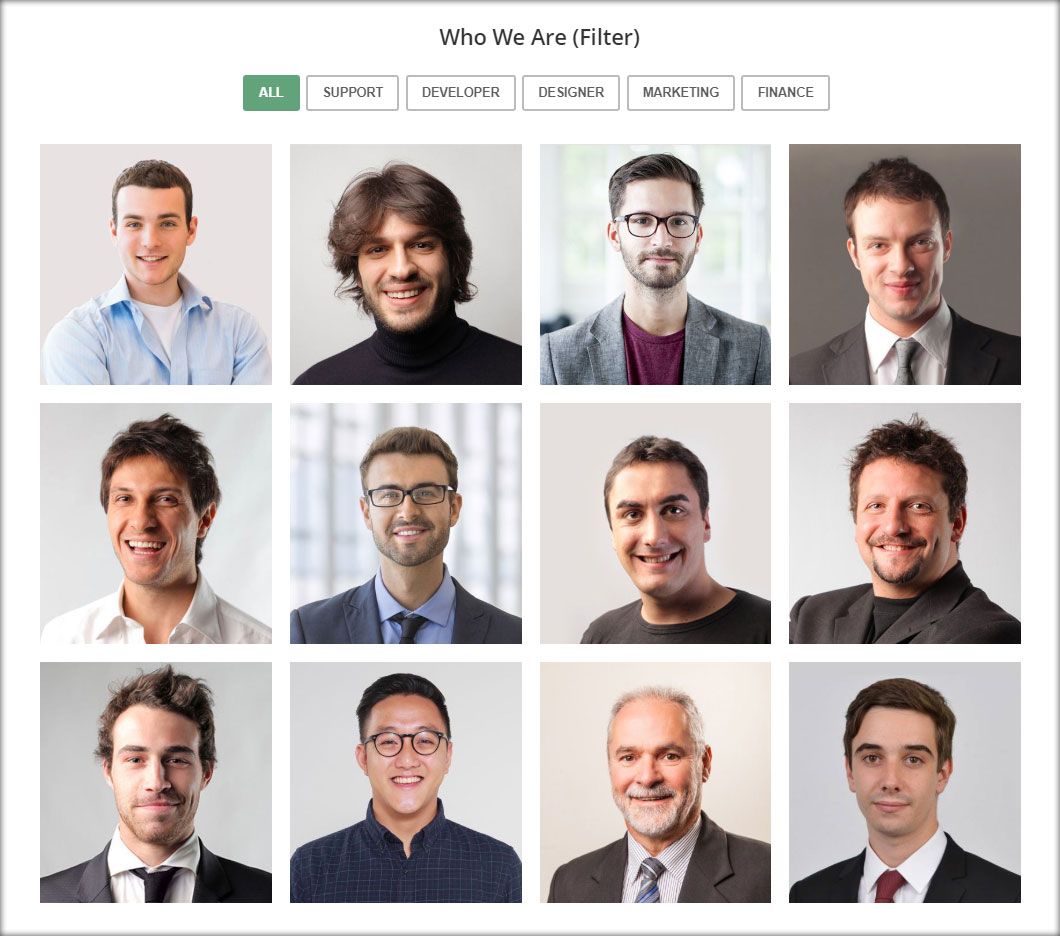Choose the DESIGNER filter
Image resolution: width=1060 pixels, height=936 pixels.
coord(571,93)
